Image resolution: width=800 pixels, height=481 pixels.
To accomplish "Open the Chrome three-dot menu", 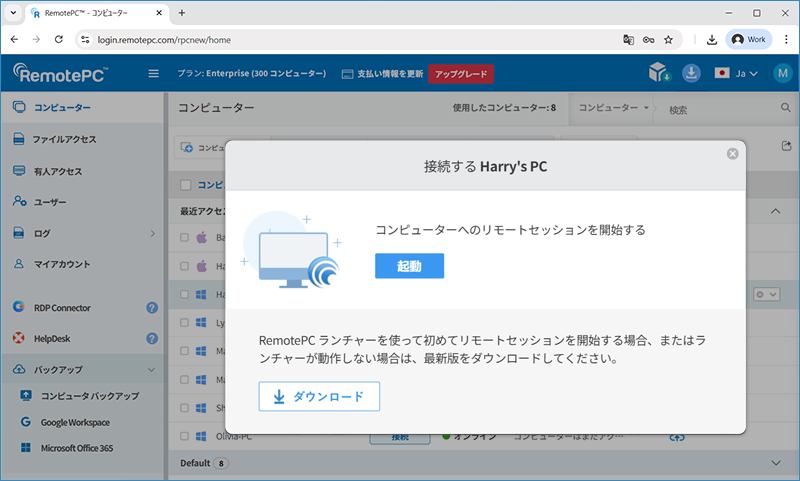I will point(786,39).
